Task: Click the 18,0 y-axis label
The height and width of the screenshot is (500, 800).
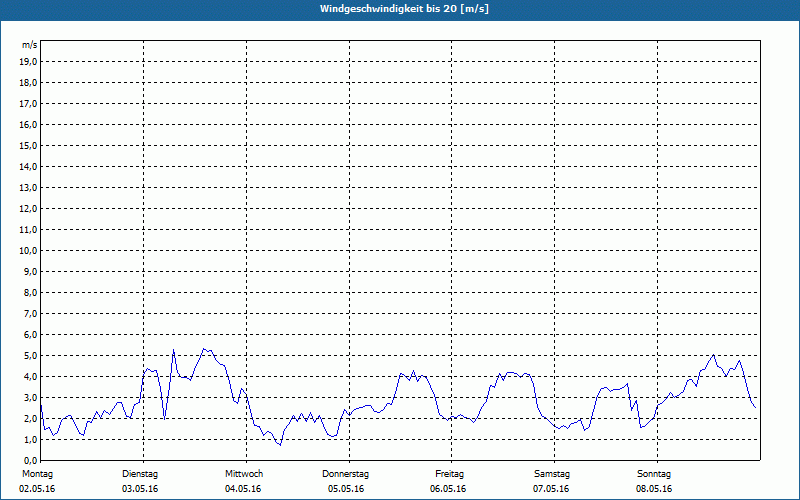Action: tap(28, 83)
